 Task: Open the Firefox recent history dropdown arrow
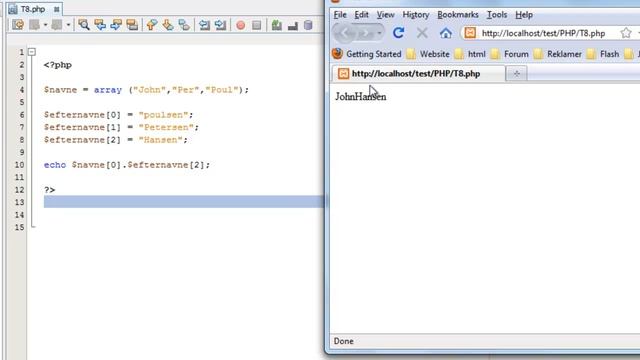(x=380, y=33)
